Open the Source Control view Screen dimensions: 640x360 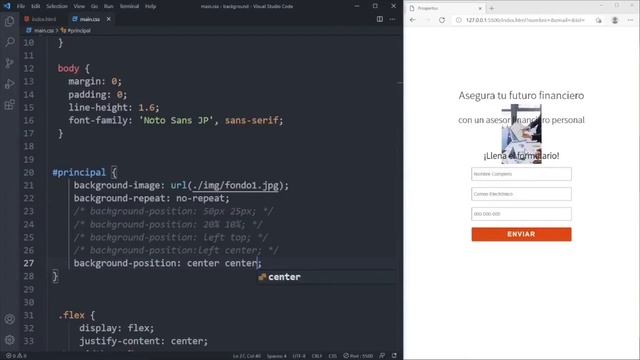point(9,63)
